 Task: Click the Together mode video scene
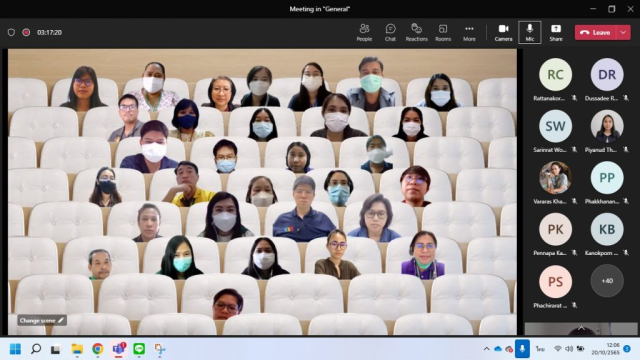[x=262, y=192]
